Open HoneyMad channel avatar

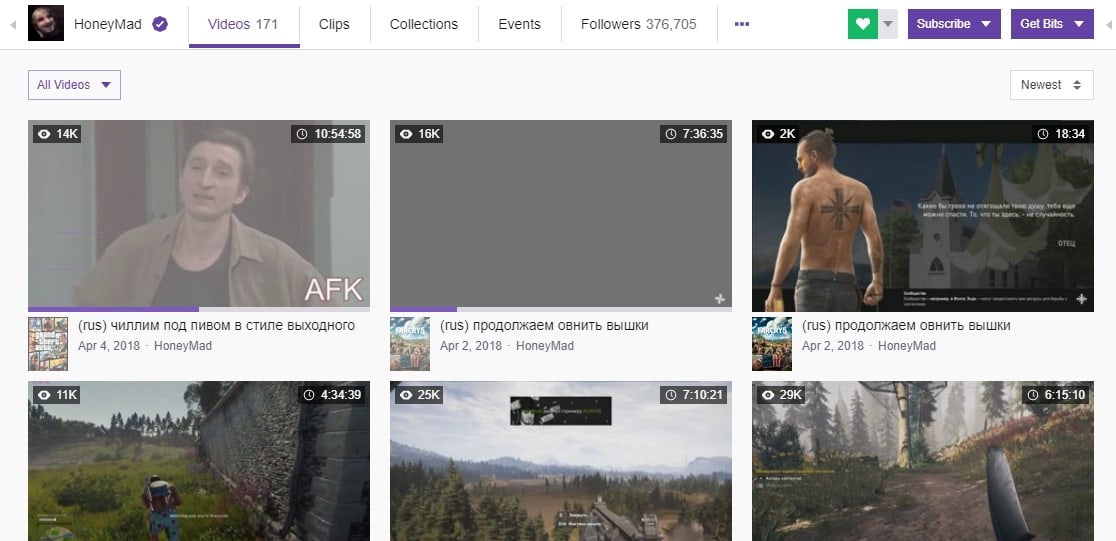pyautogui.click(x=46, y=23)
